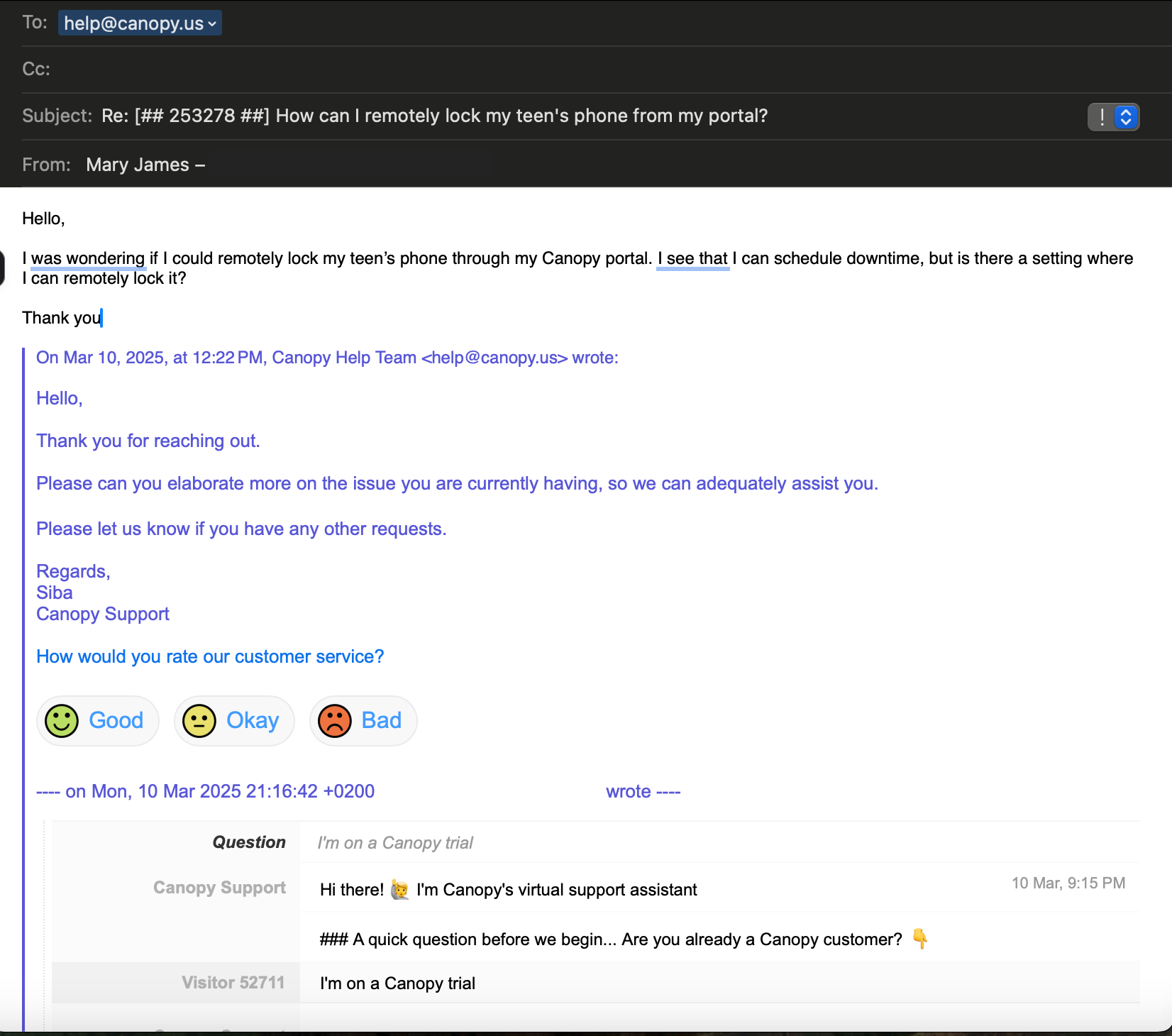The width and height of the screenshot is (1172, 1036).
Task: Click the "10 Mar, 9:15 PM" timestamp
Action: click(1068, 883)
